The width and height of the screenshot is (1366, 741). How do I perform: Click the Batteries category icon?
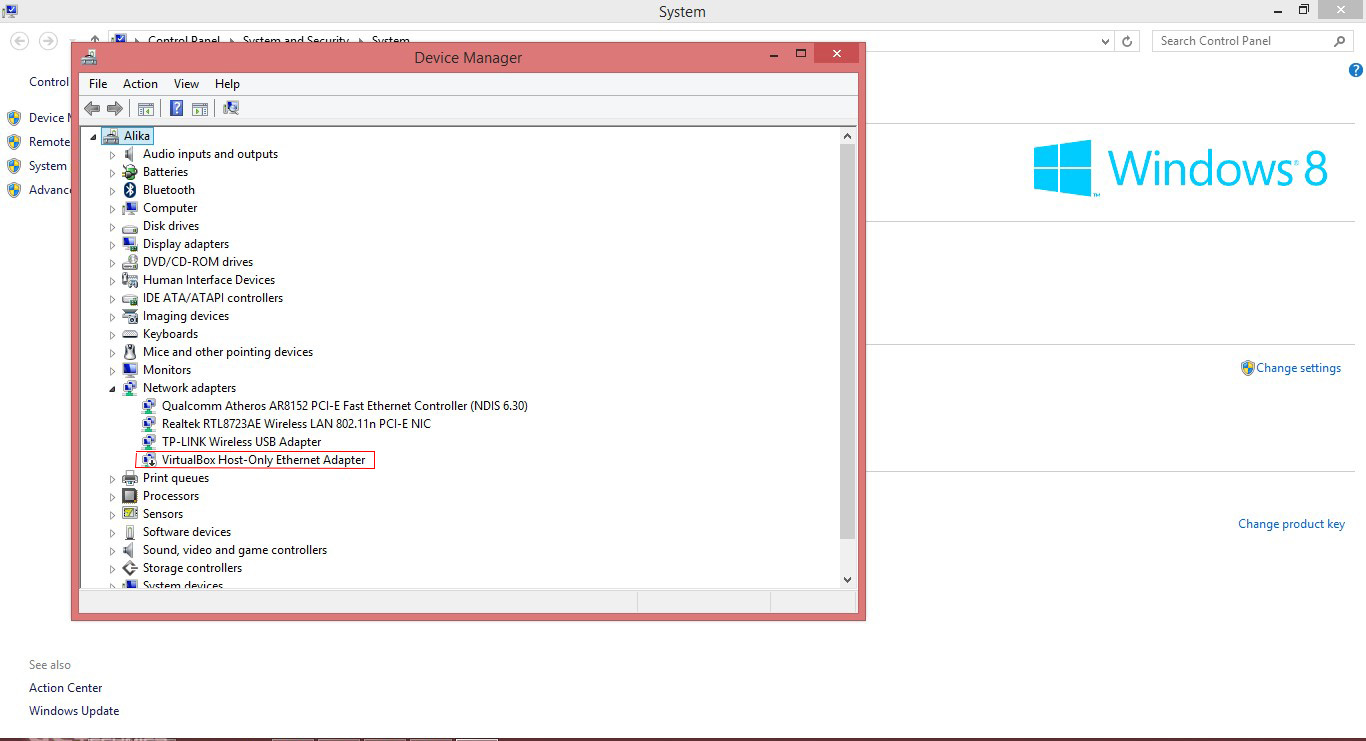(129, 172)
